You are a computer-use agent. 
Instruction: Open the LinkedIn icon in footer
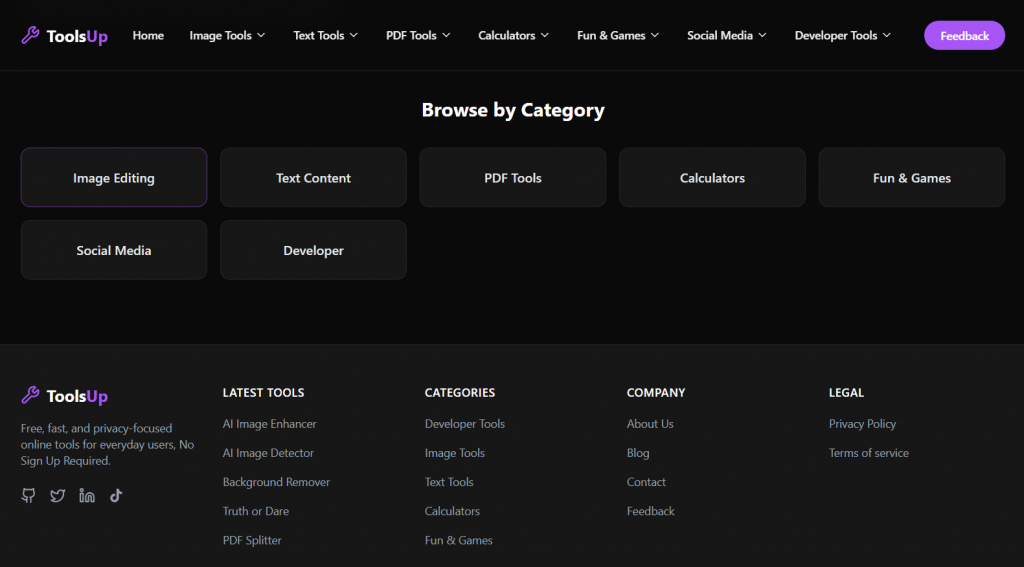87,495
